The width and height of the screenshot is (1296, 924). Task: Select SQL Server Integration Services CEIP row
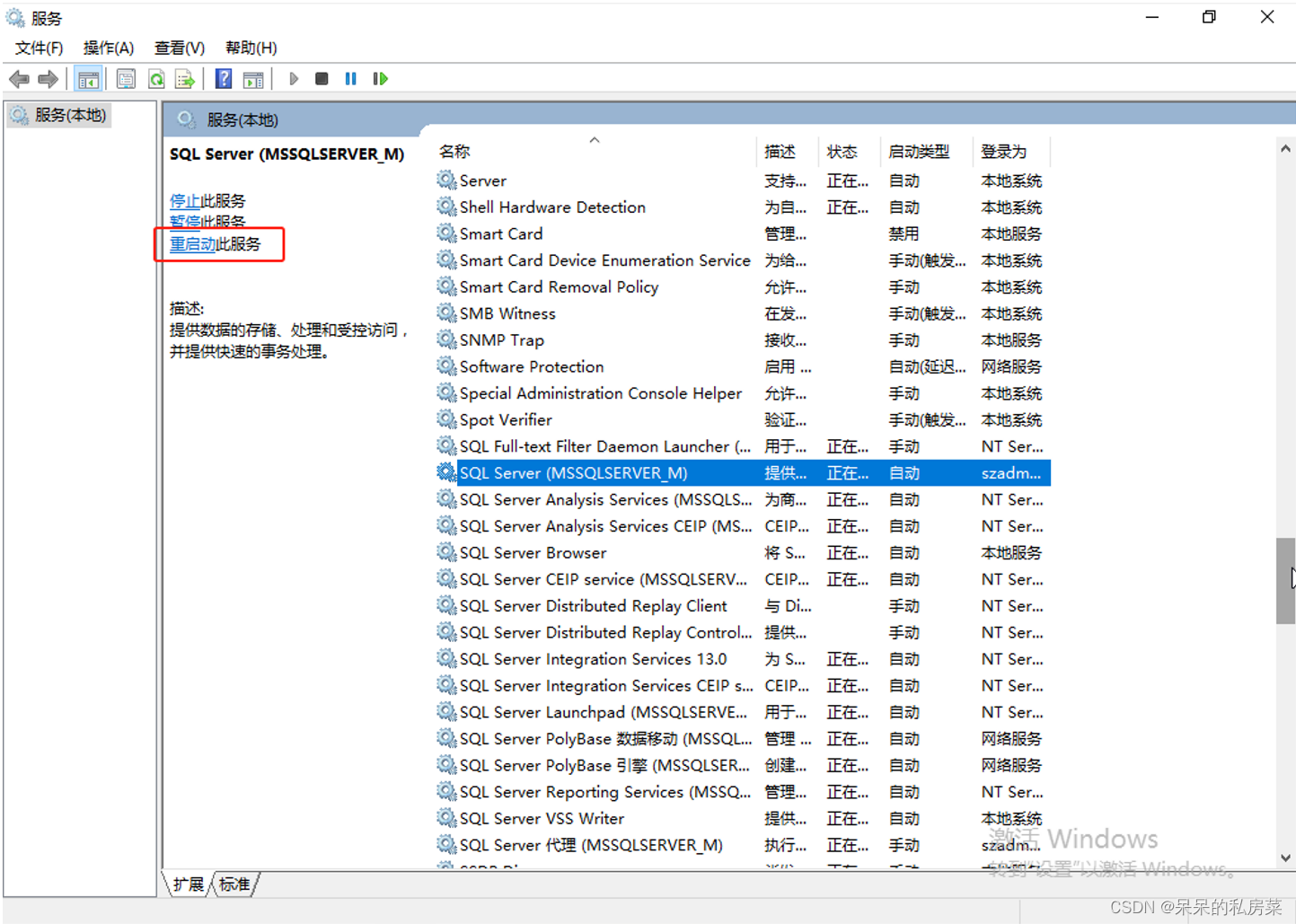[743, 685]
